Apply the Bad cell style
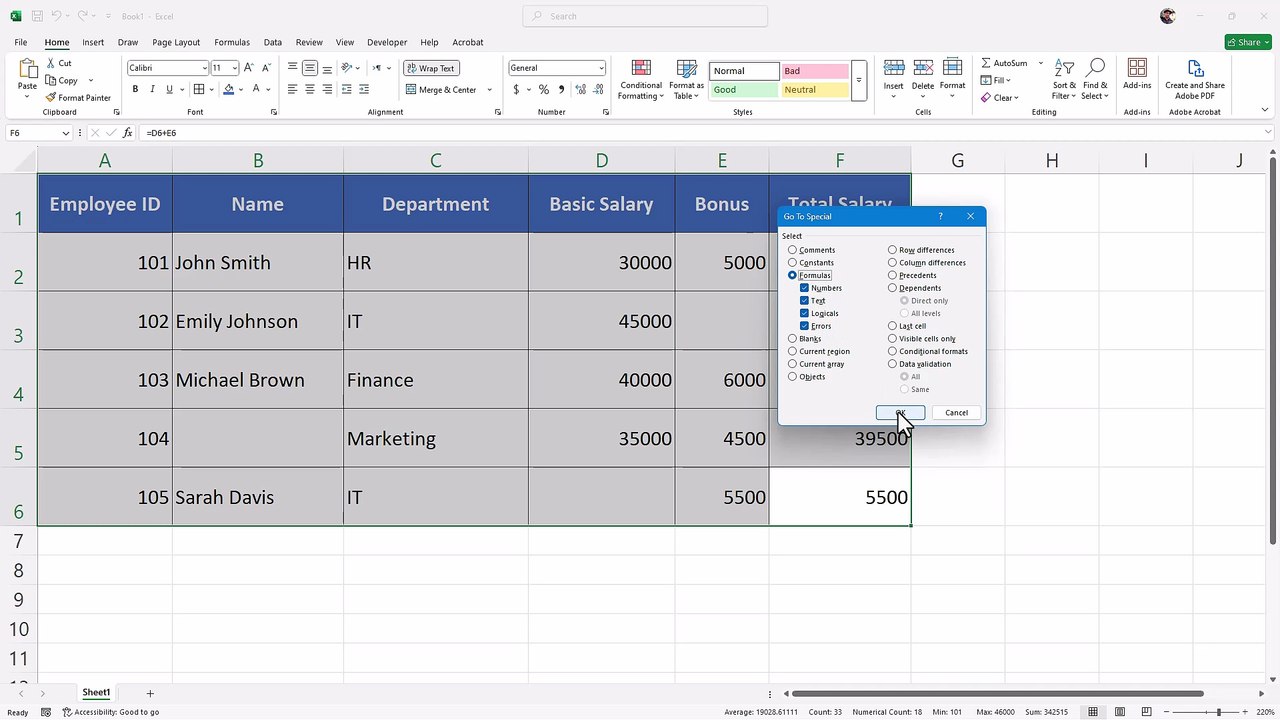The width and height of the screenshot is (1280, 720). (x=815, y=71)
